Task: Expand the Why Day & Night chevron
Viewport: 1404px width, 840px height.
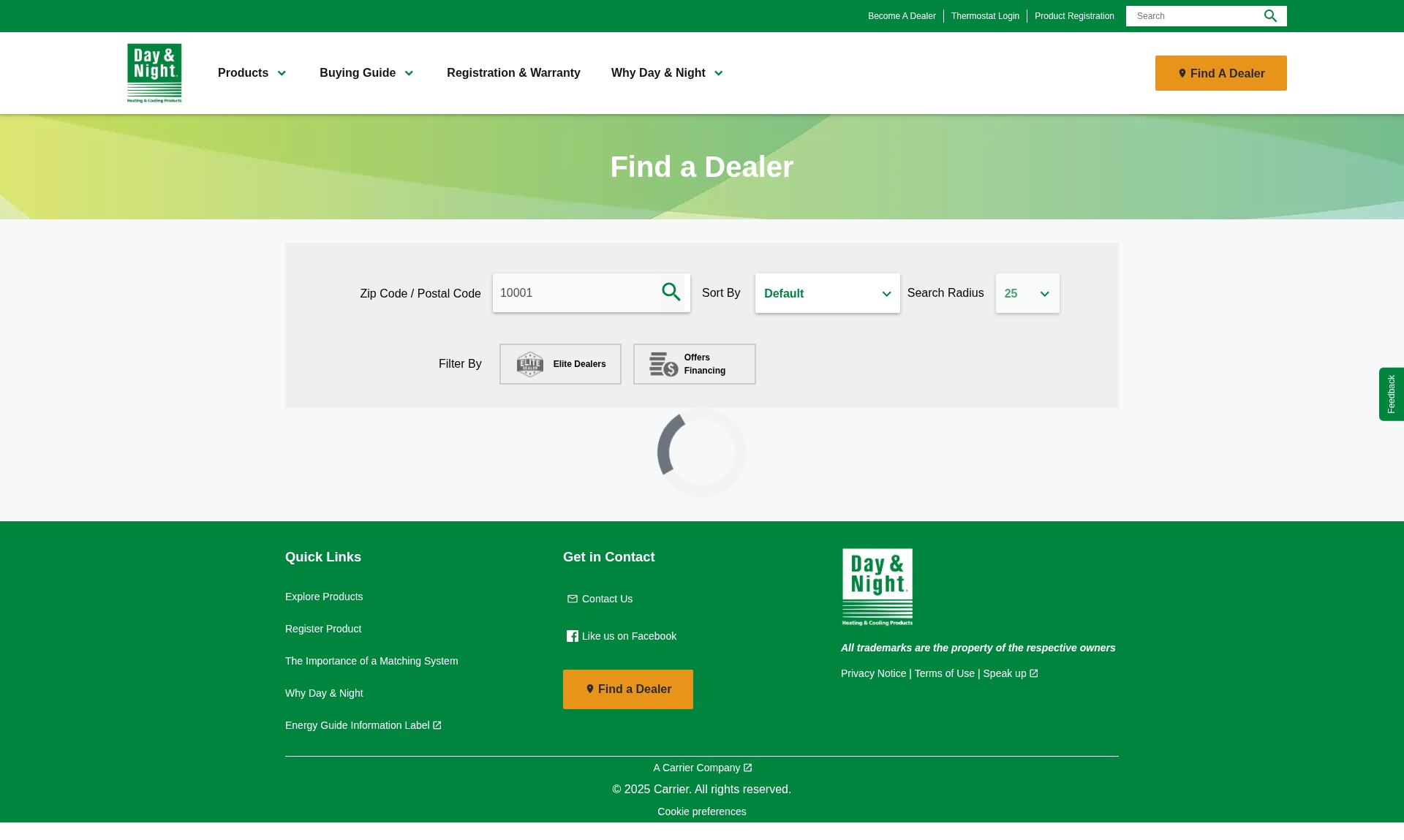Action: tap(718, 73)
